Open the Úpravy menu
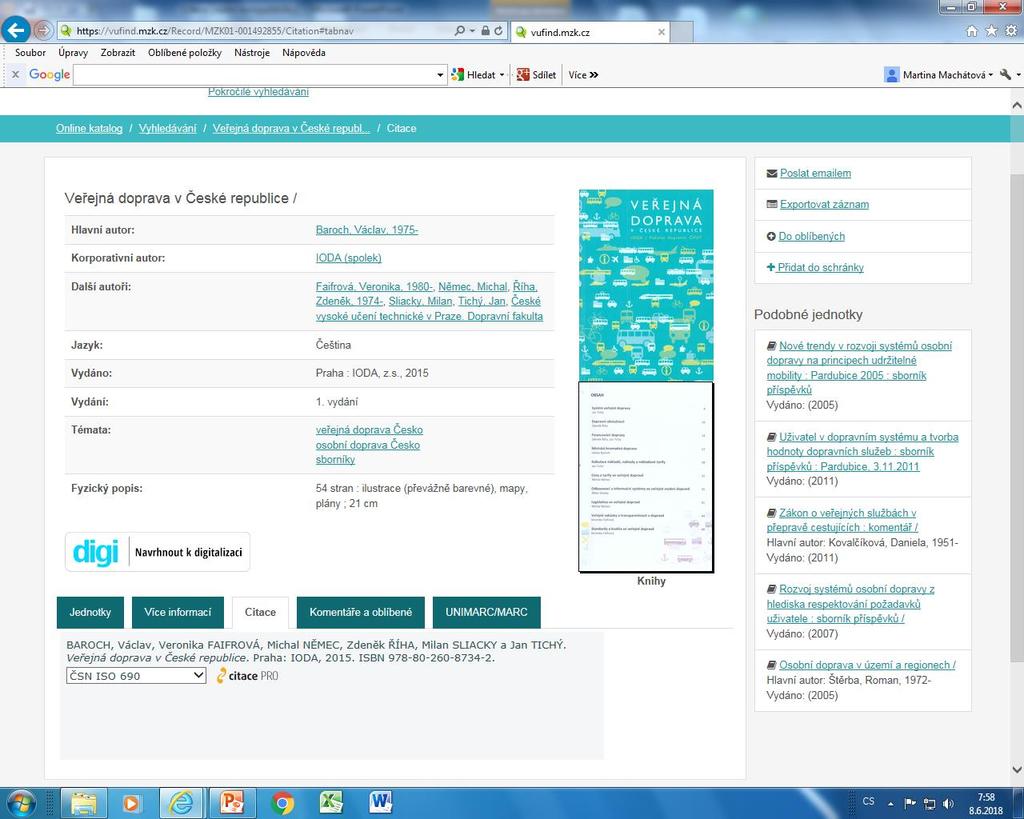 pyautogui.click(x=72, y=52)
